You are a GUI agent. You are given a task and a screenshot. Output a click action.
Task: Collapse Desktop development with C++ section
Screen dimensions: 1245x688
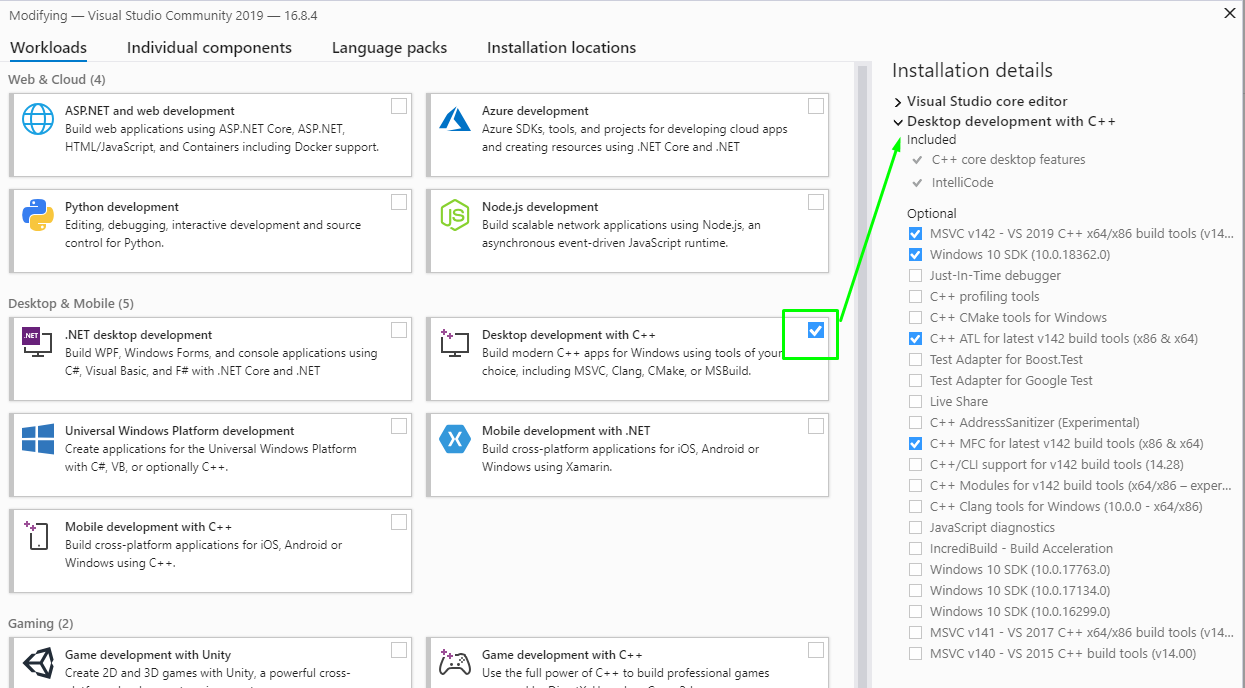tap(898, 122)
